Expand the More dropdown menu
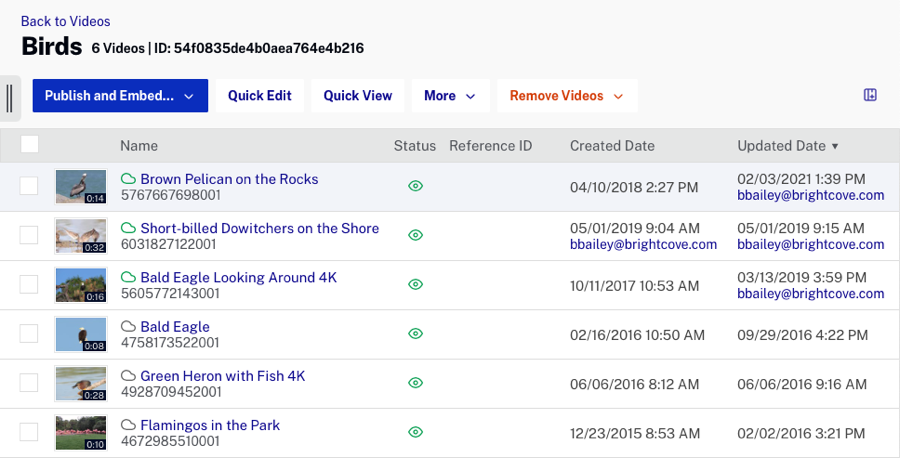The image size is (900, 458). pyautogui.click(x=450, y=96)
